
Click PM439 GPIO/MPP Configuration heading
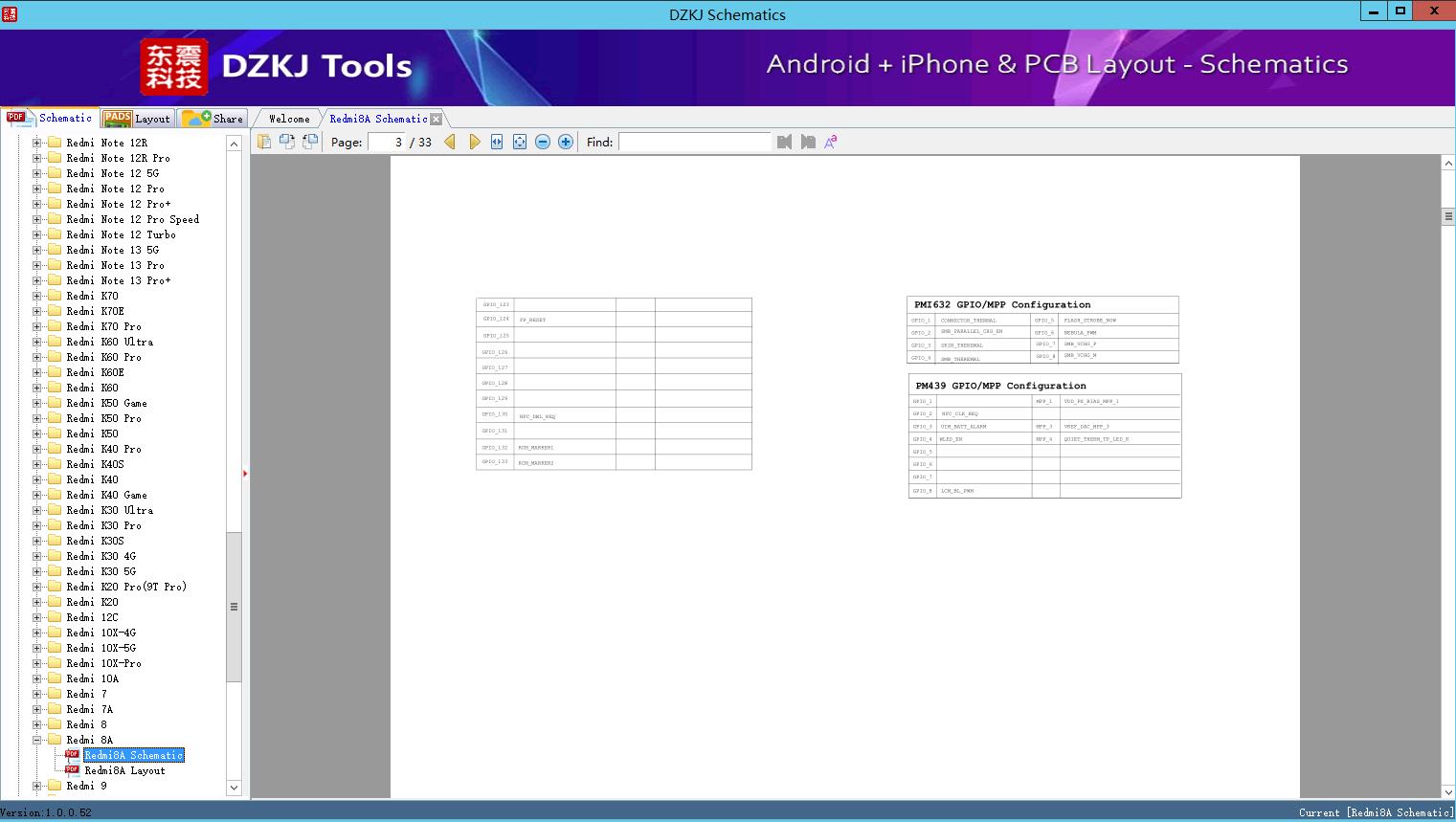[1000, 386]
